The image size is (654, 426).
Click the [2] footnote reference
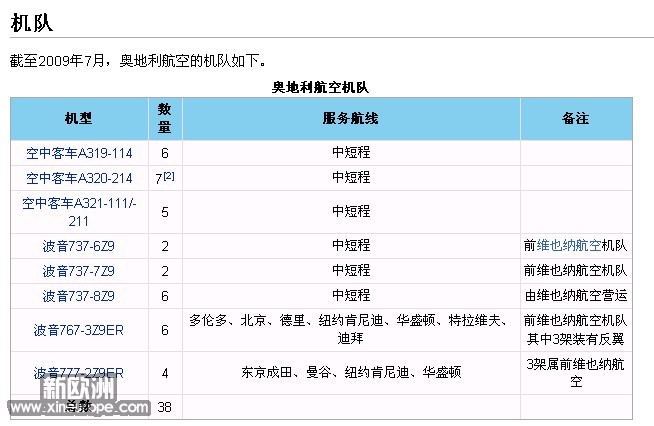point(169,176)
